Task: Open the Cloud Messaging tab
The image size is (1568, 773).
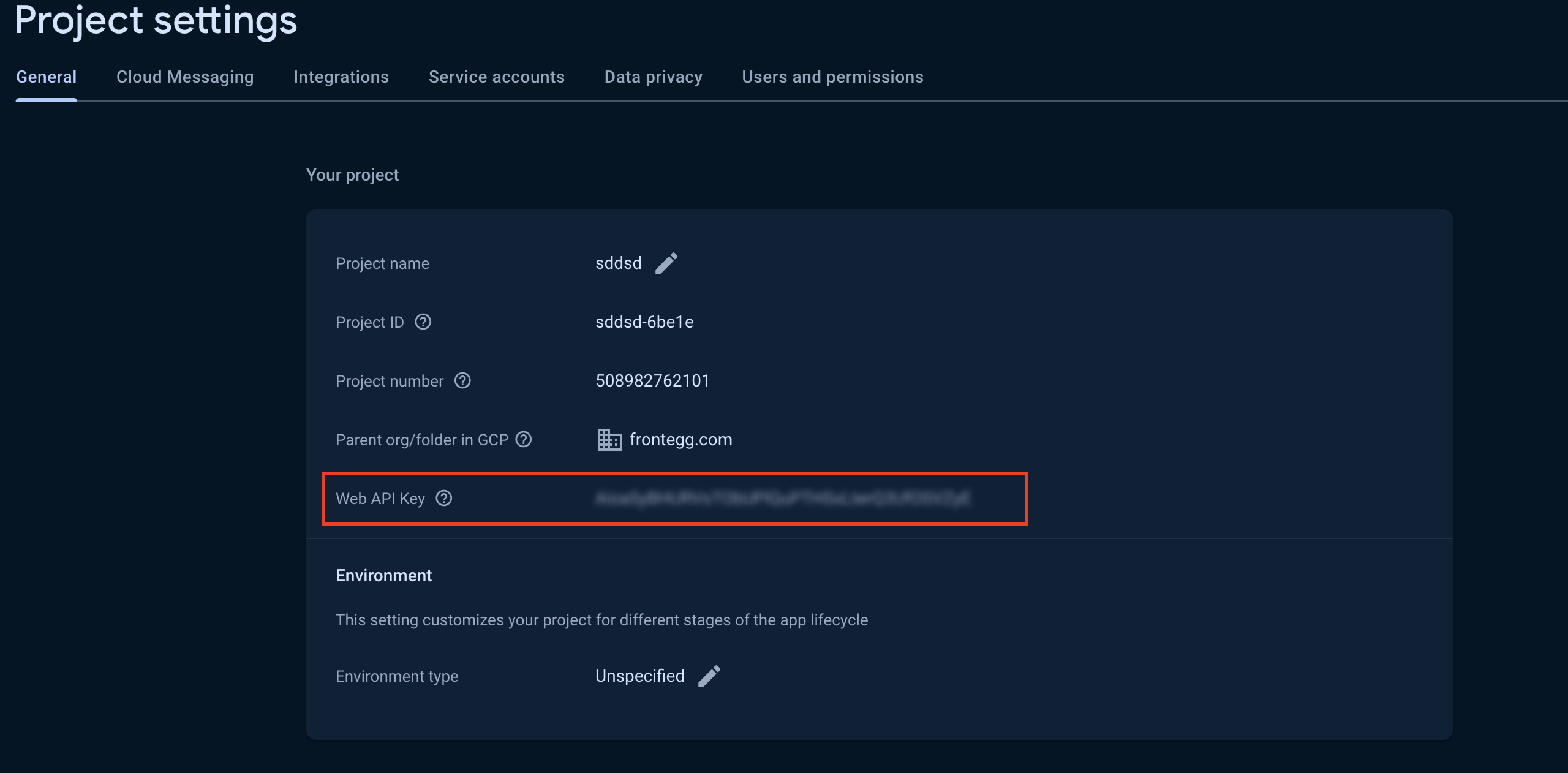Action: pyautogui.click(x=185, y=77)
